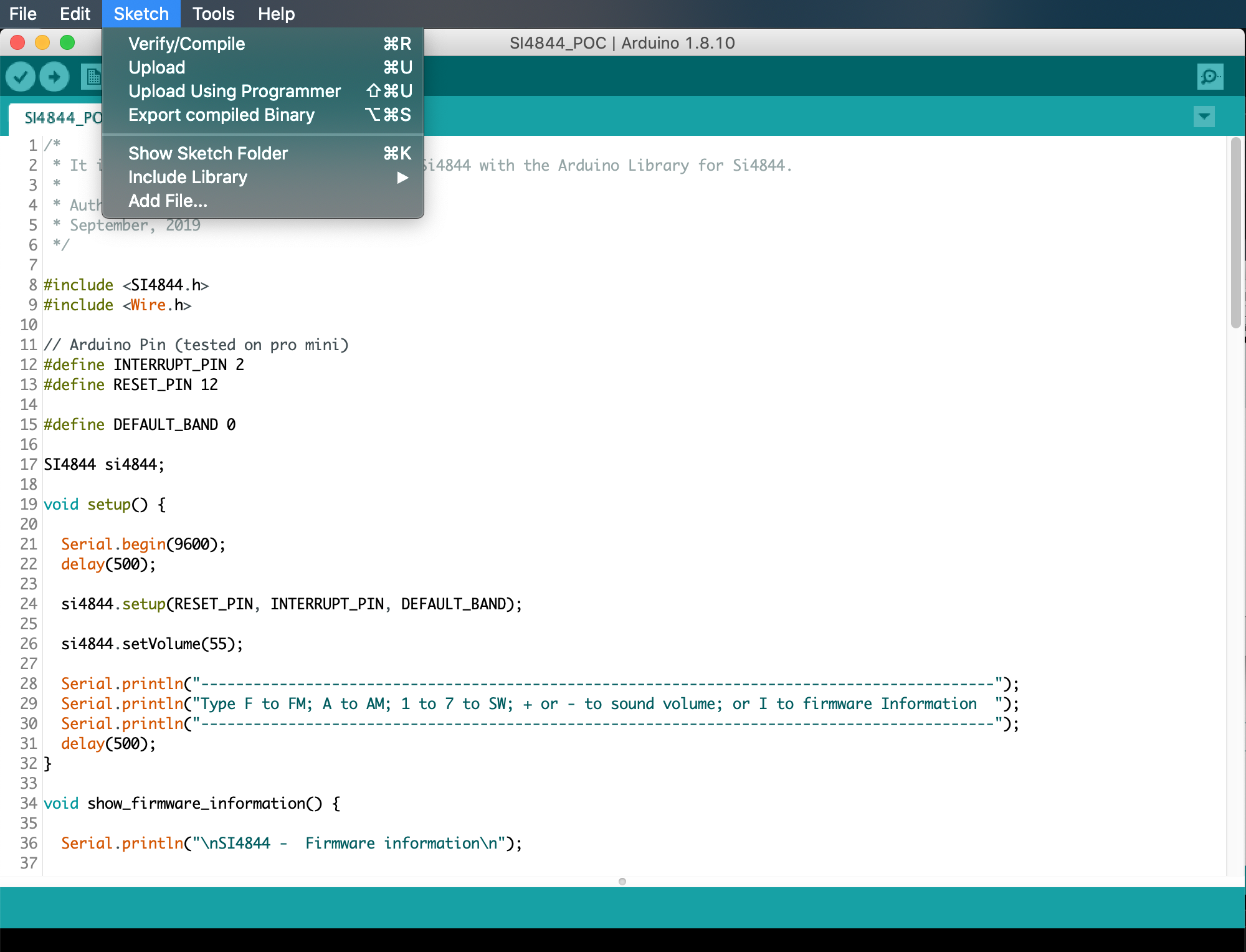This screenshot has height=952, width=1246.
Task: Open the File menu
Action: [x=23, y=14]
